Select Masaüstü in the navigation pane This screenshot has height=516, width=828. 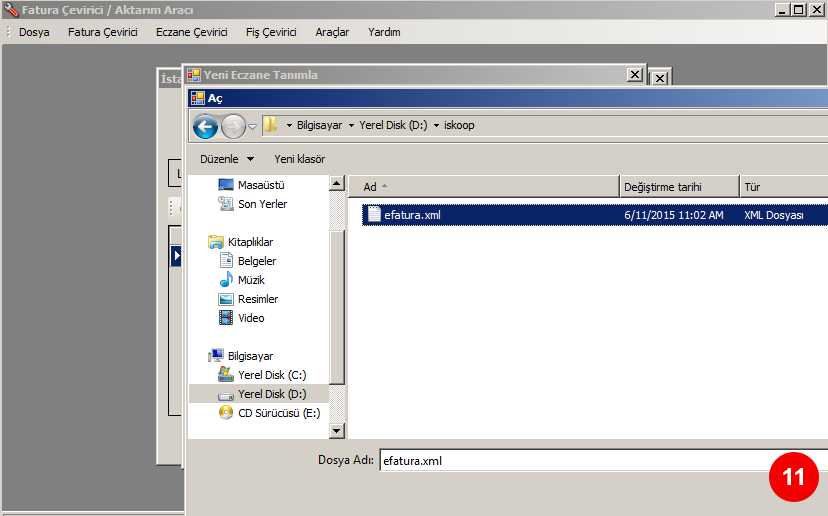point(261,185)
